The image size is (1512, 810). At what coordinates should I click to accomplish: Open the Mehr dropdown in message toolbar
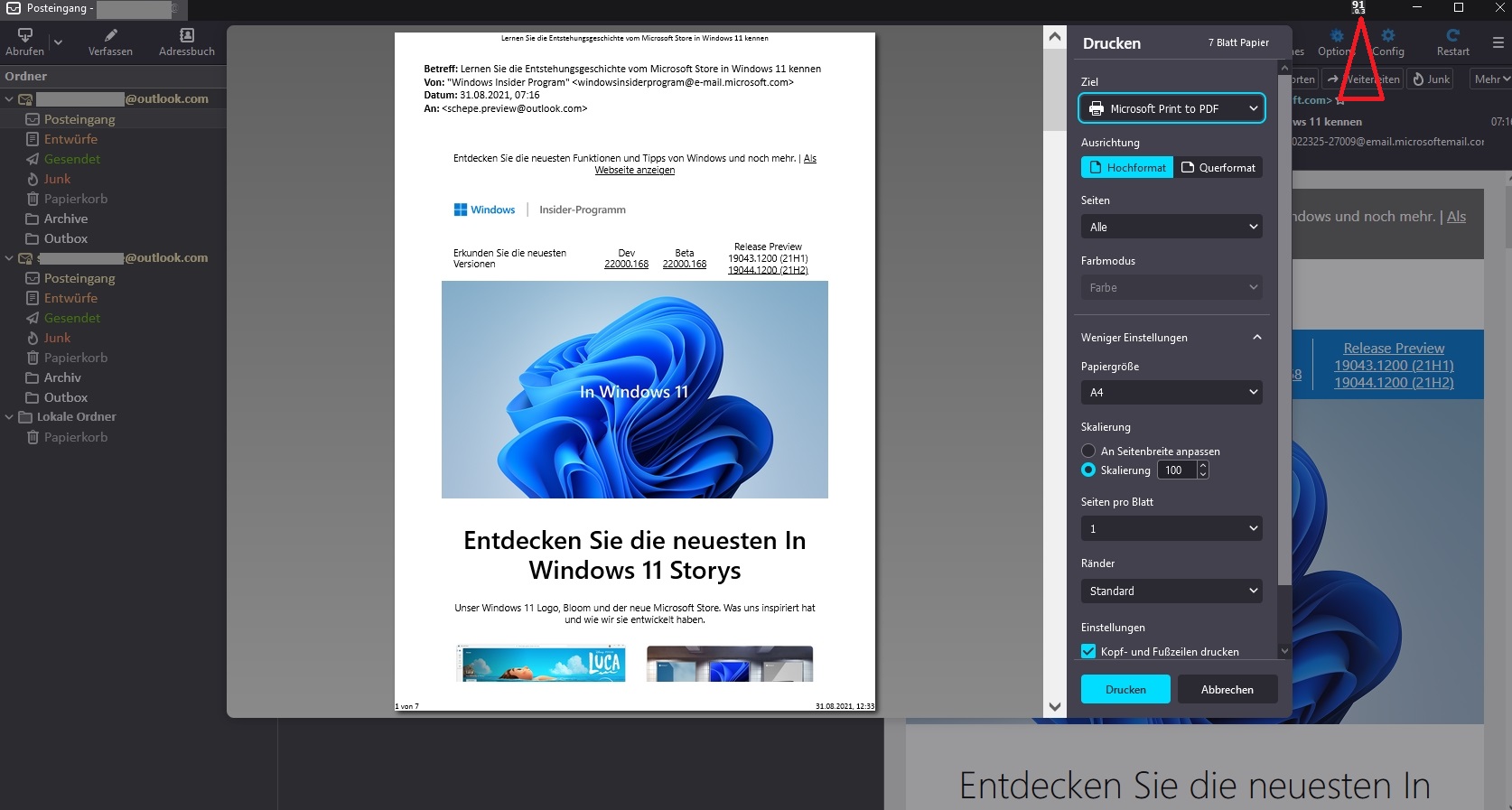[x=1491, y=79]
